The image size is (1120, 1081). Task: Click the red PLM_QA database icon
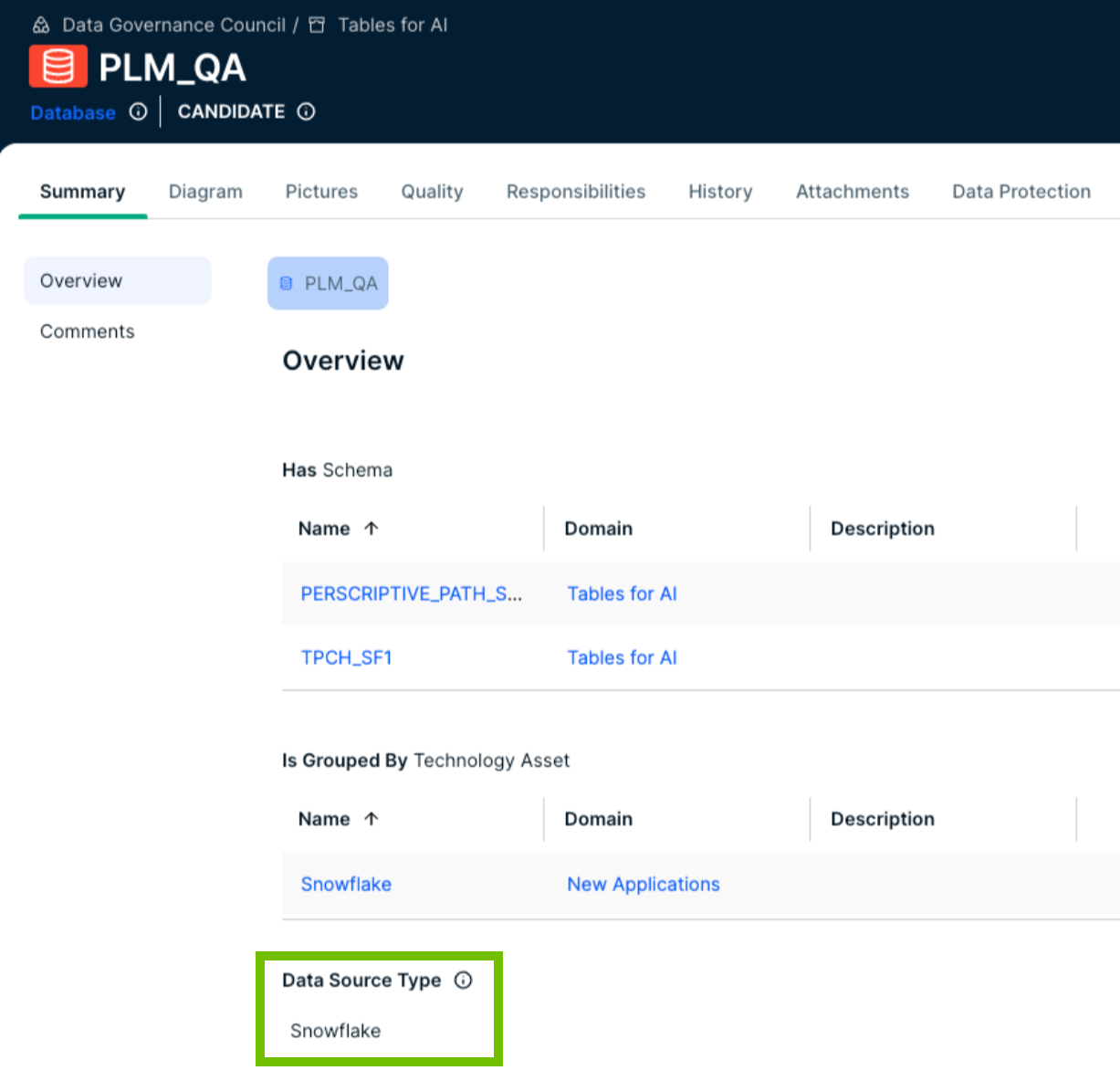[x=58, y=67]
